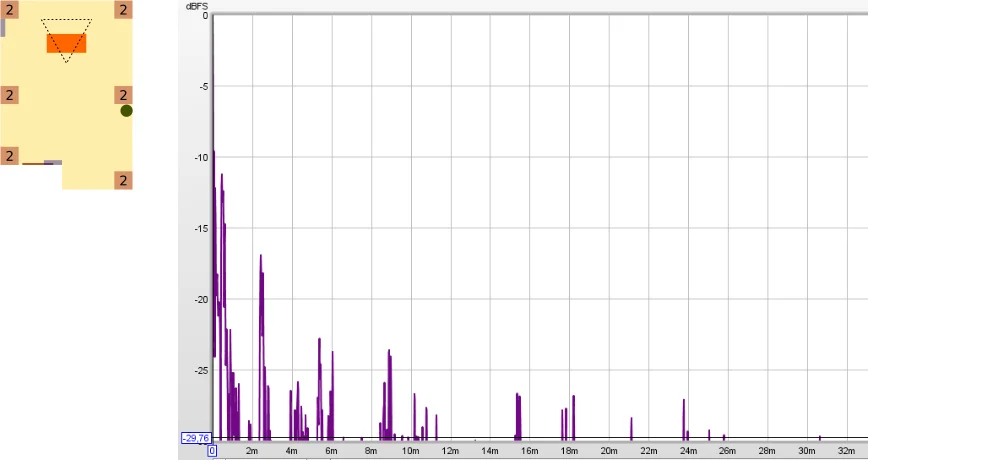Select the purple bar on the room's upper-left wall

(3, 28)
